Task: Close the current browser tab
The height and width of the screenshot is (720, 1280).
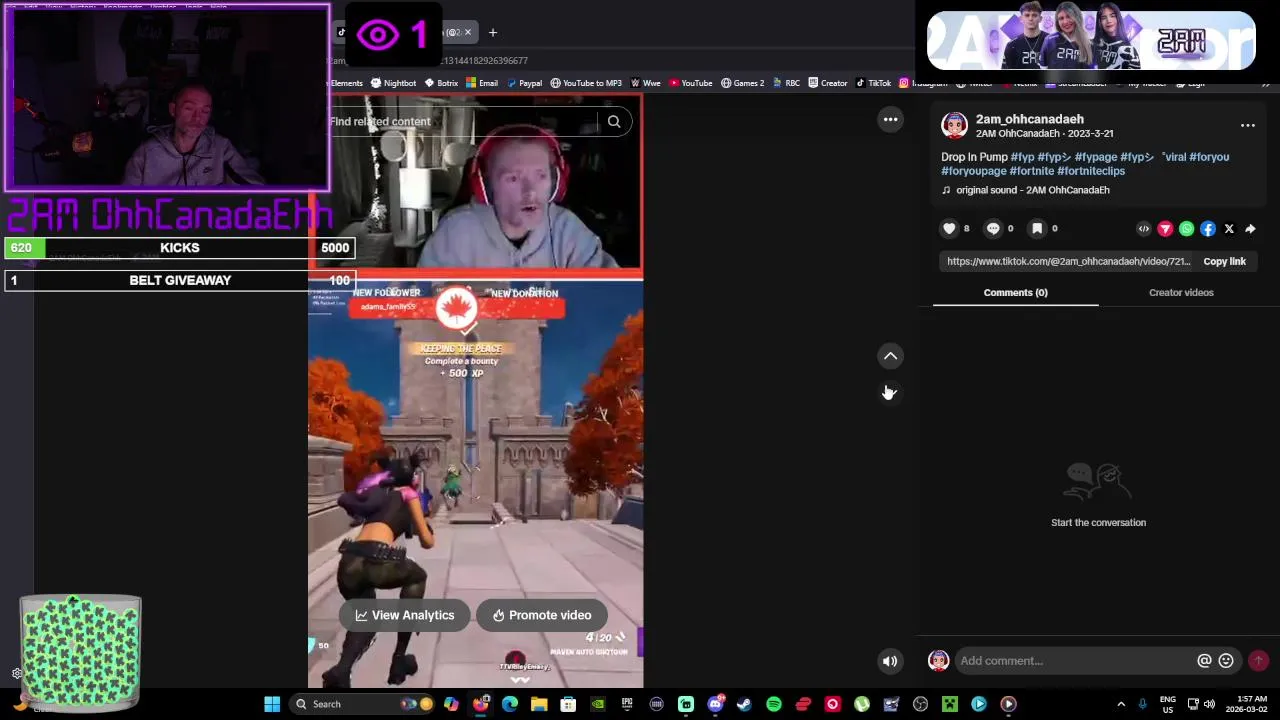Action: coord(467,33)
